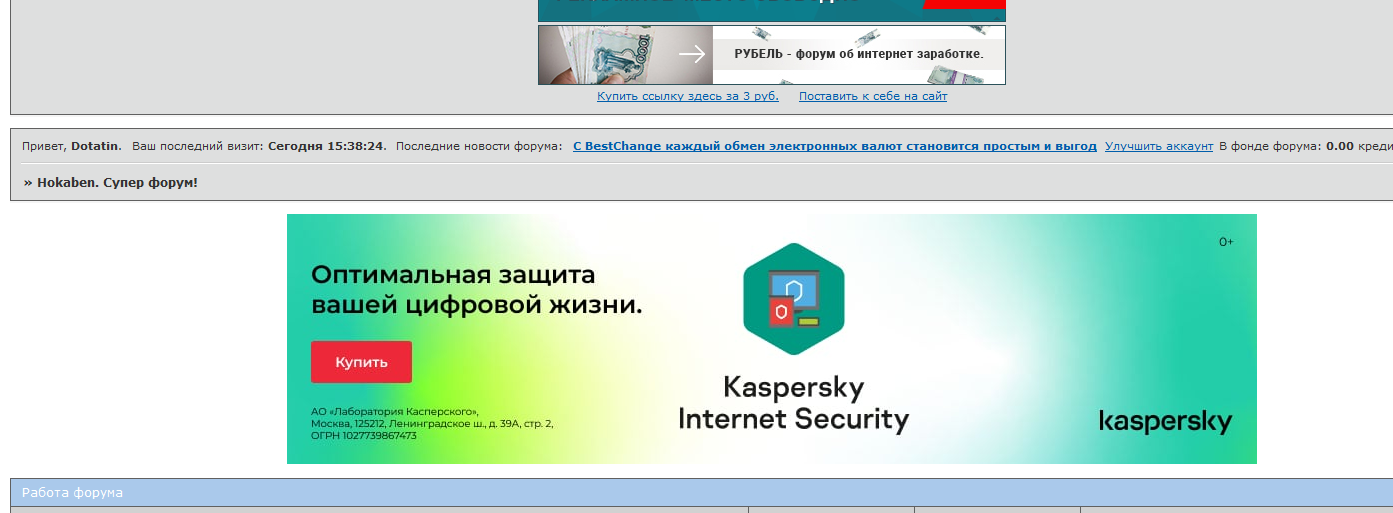This screenshot has height=513, width=1393.
Task: Click the 0+ age rating label
Action: pos(1226,242)
